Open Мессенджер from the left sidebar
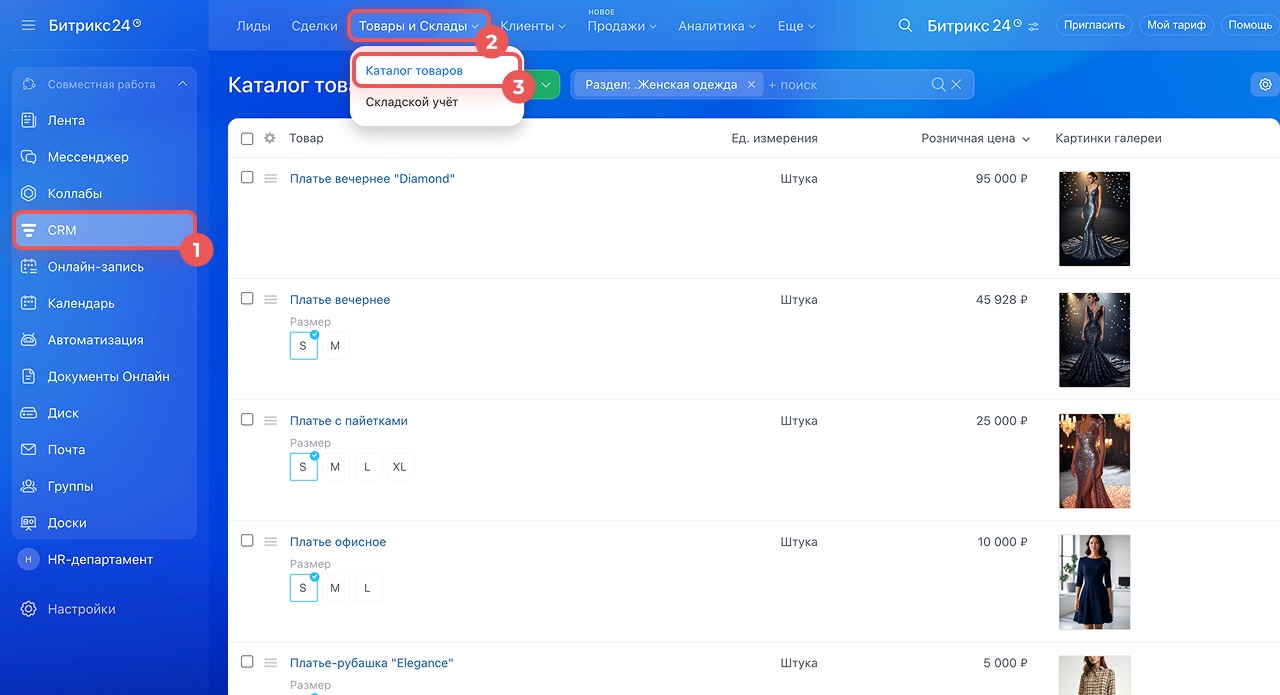1280x695 pixels. pyautogui.click(x=88, y=157)
